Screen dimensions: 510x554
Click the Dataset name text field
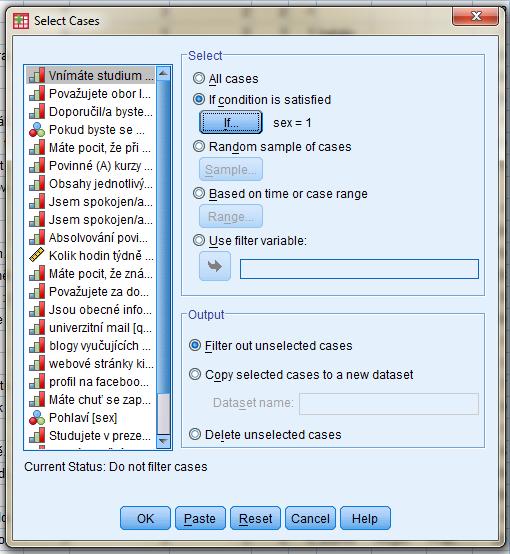pyautogui.click(x=389, y=403)
